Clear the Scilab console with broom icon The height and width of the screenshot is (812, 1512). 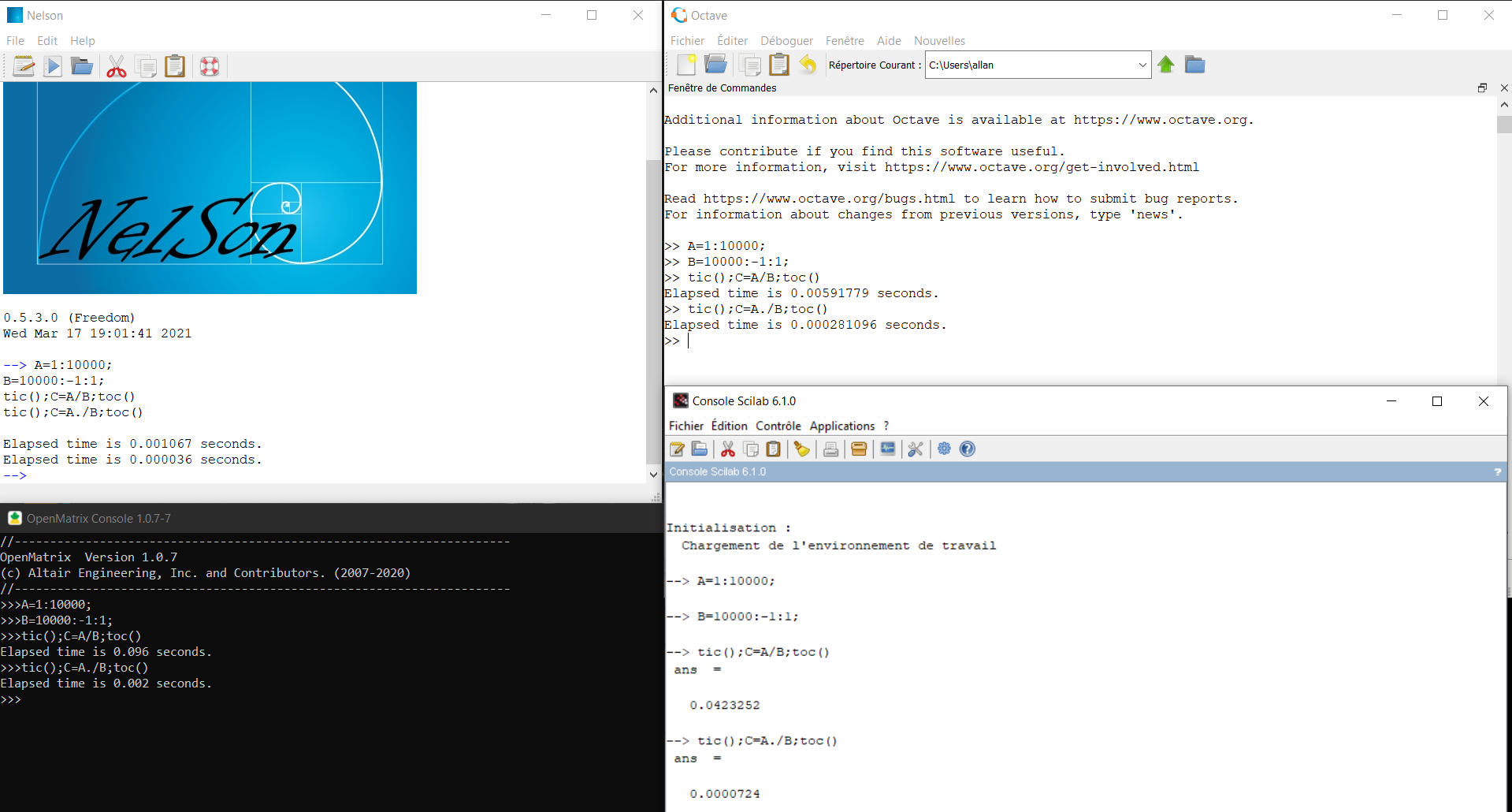pos(802,449)
